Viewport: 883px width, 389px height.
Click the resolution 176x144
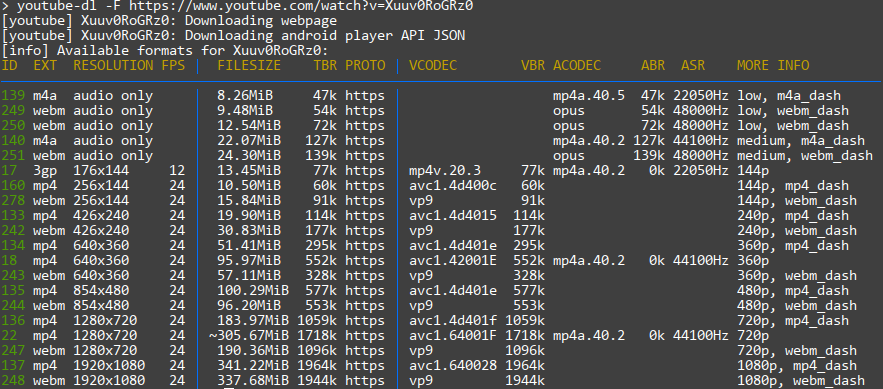(x=101, y=171)
